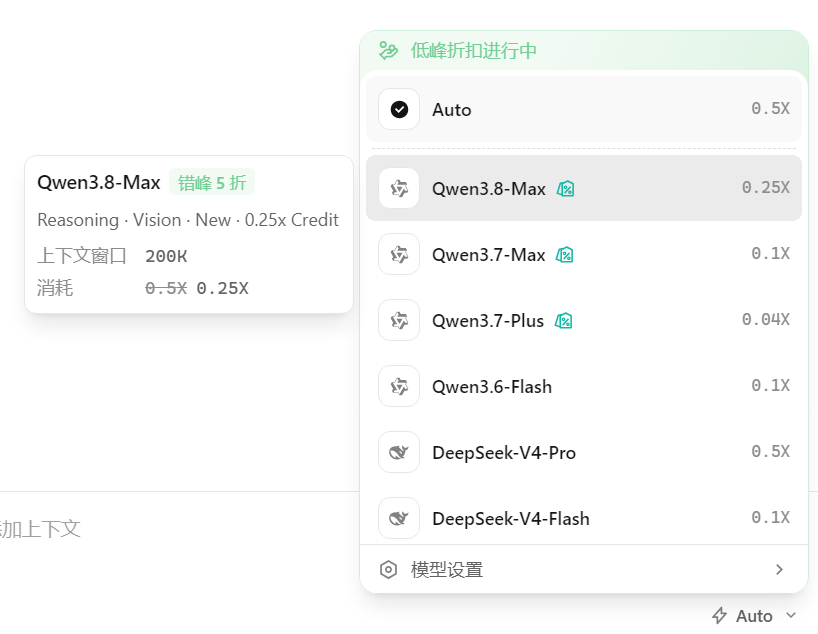Click the lightning bolt icon next to Auto
The image size is (818, 634).
tap(720, 616)
